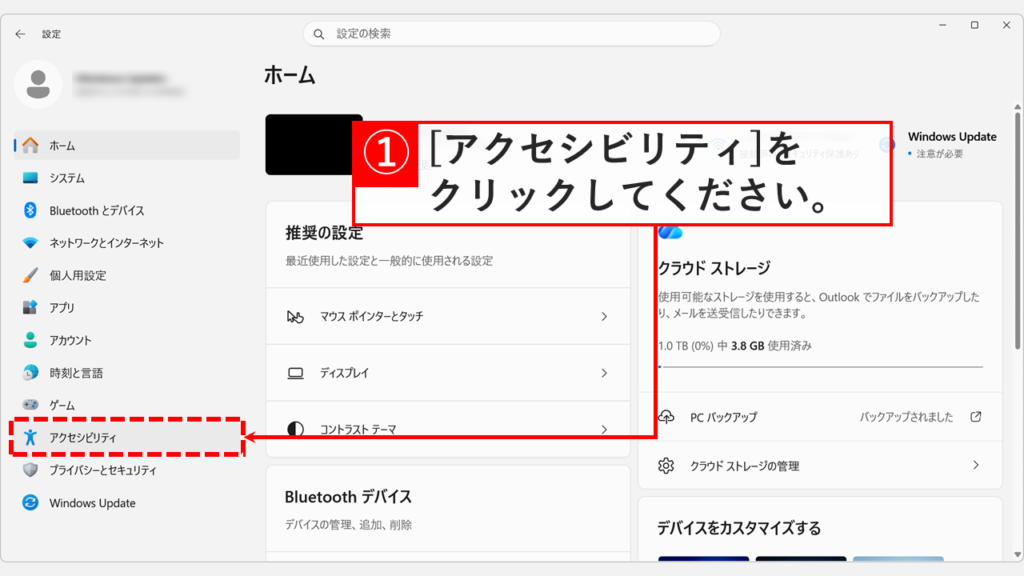
Task: Click the 時刻と言語 clock globe icon
Action: 30,372
